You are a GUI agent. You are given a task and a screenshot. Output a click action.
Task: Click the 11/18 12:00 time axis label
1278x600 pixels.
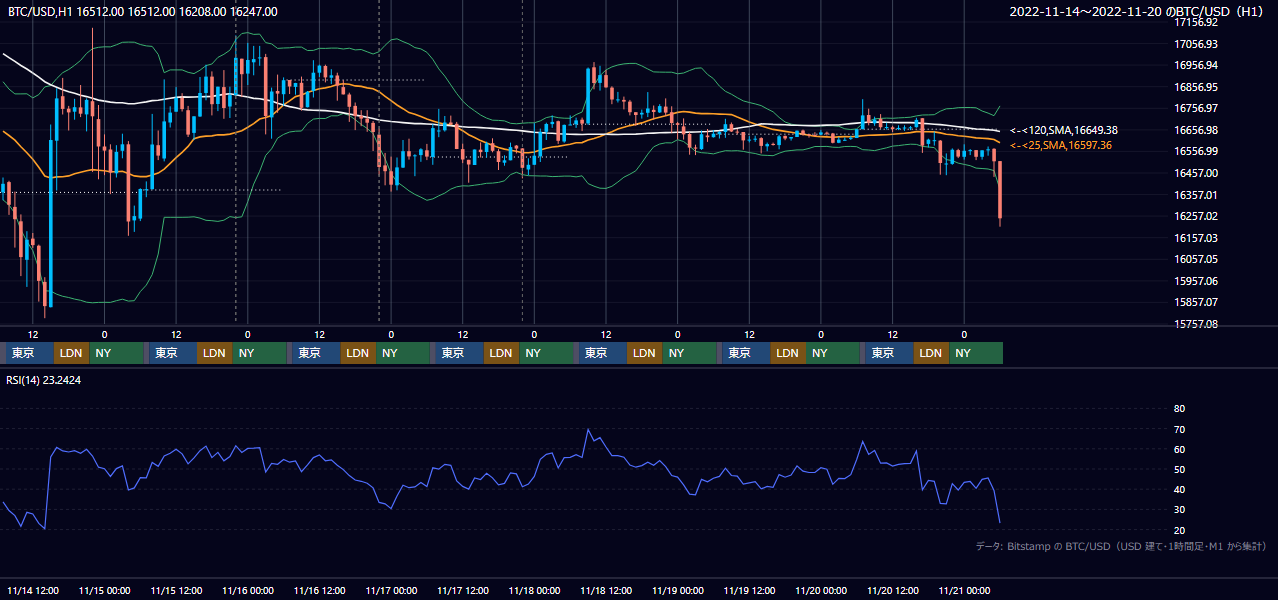click(607, 591)
